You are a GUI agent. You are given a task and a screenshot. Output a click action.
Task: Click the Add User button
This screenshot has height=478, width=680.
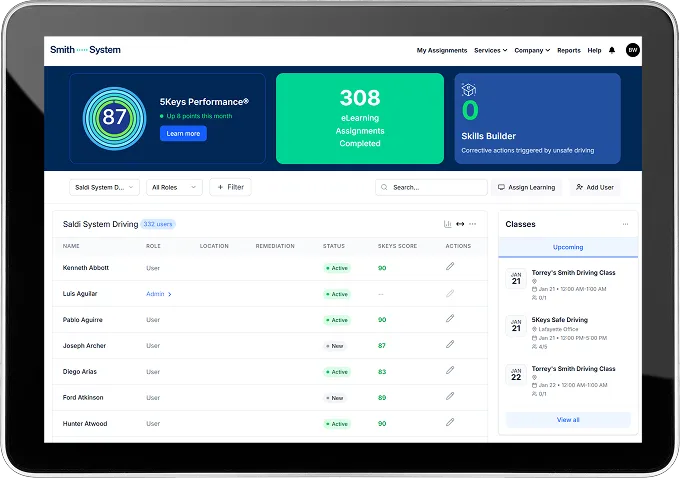tap(595, 187)
